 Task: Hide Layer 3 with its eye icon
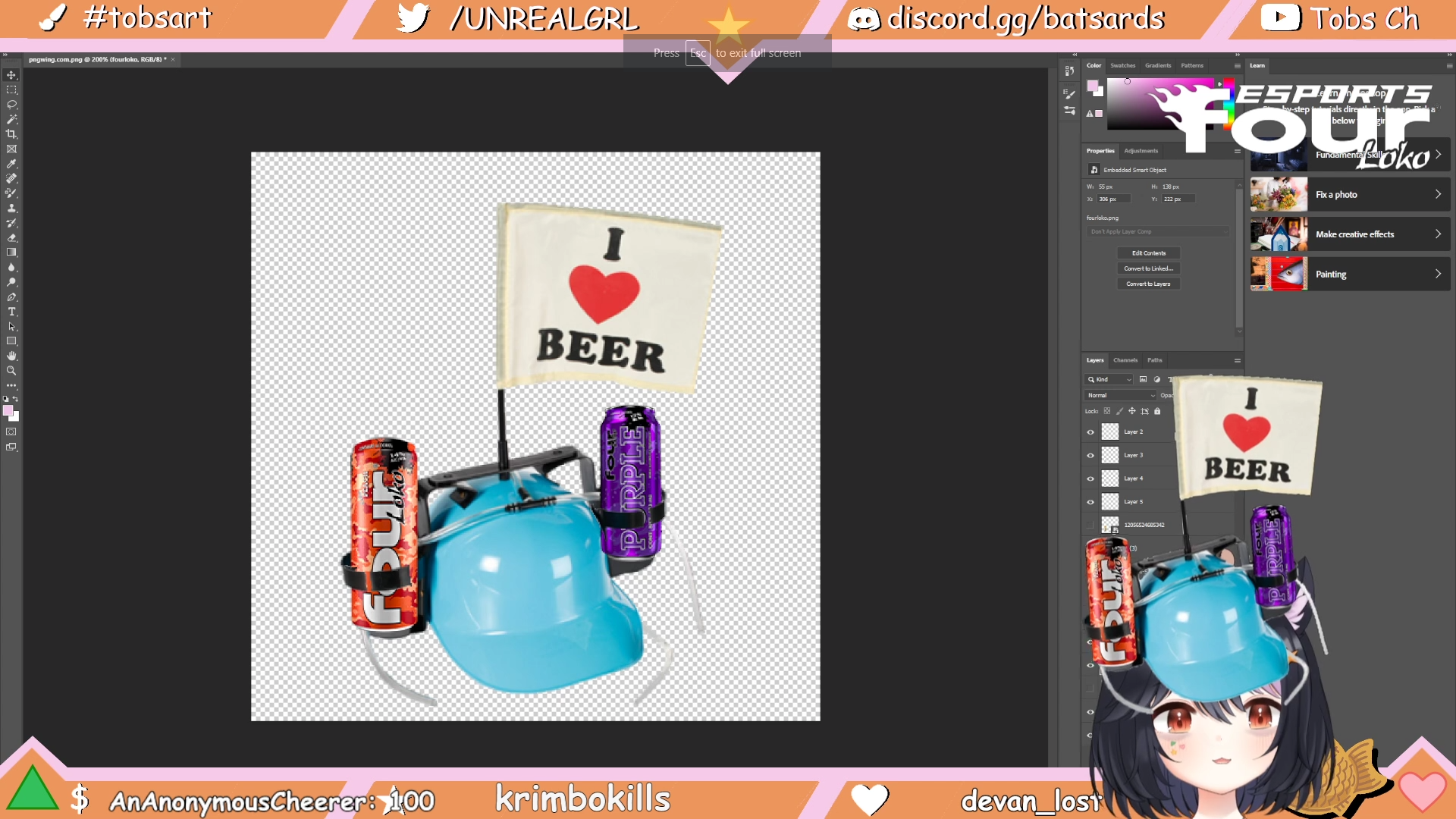click(1090, 456)
